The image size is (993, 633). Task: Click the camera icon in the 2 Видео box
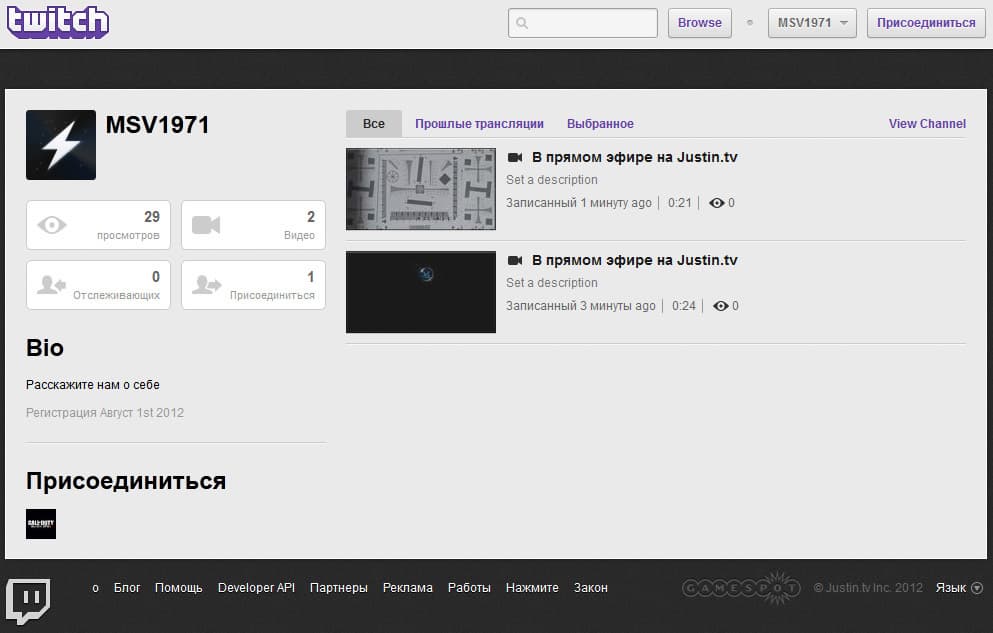point(206,225)
